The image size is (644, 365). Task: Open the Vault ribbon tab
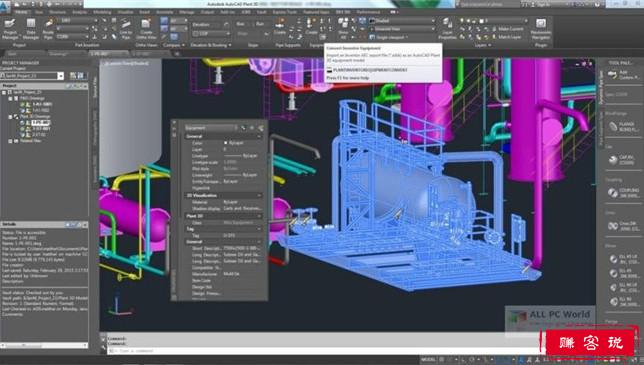262,12
